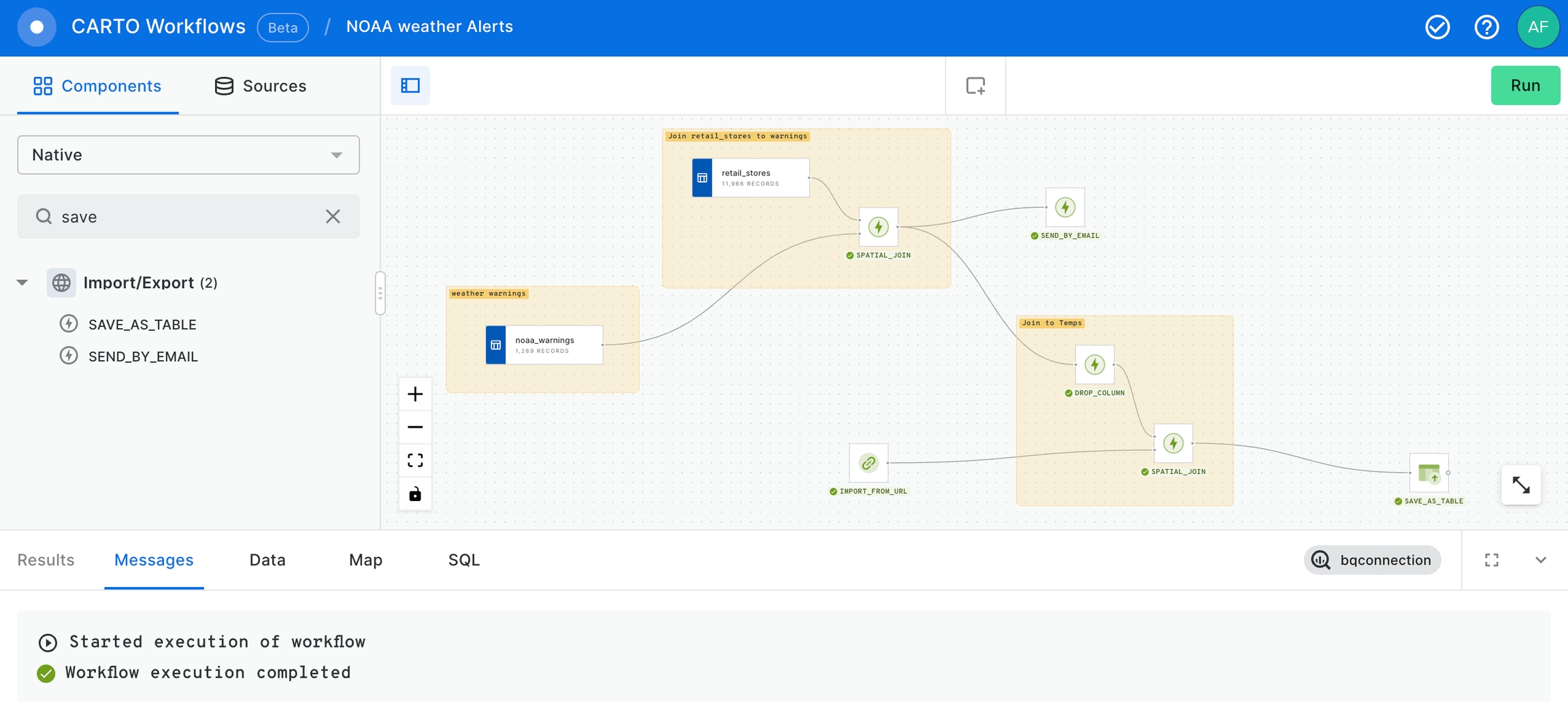Click the table icon on retail_stores node

click(x=702, y=178)
